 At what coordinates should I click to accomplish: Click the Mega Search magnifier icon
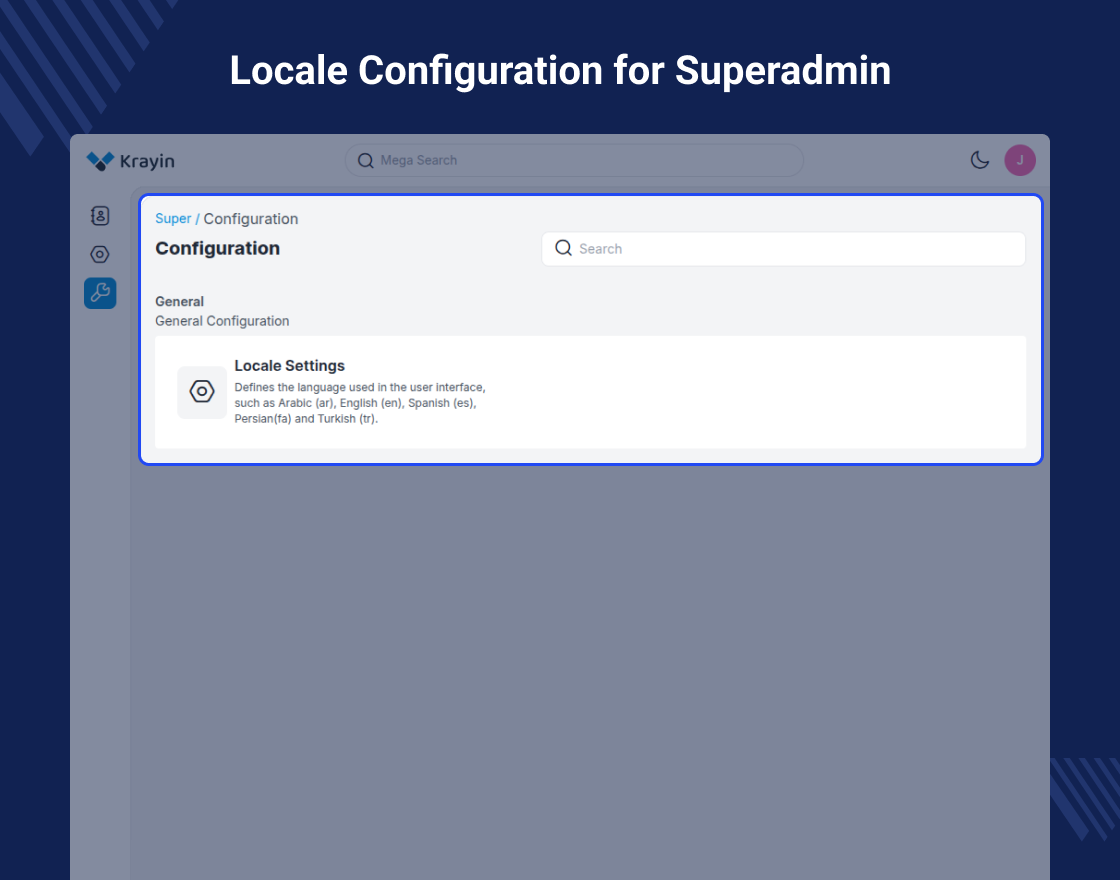point(365,161)
